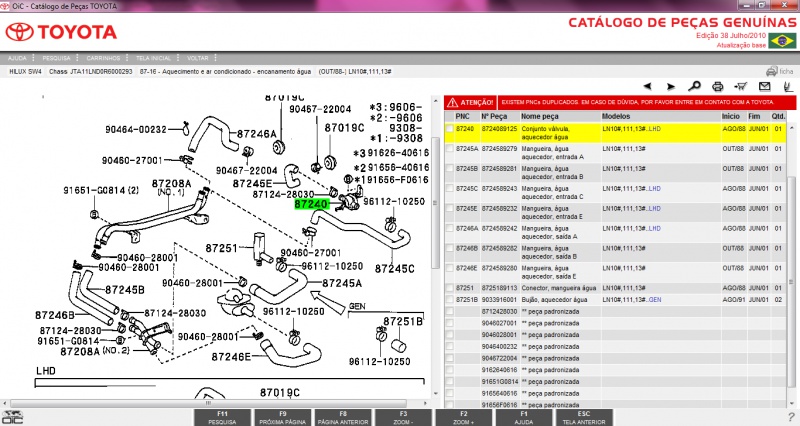Check the box for PNC 87246A row
The height and width of the screenshot is (426, 800).
point(449,228)
